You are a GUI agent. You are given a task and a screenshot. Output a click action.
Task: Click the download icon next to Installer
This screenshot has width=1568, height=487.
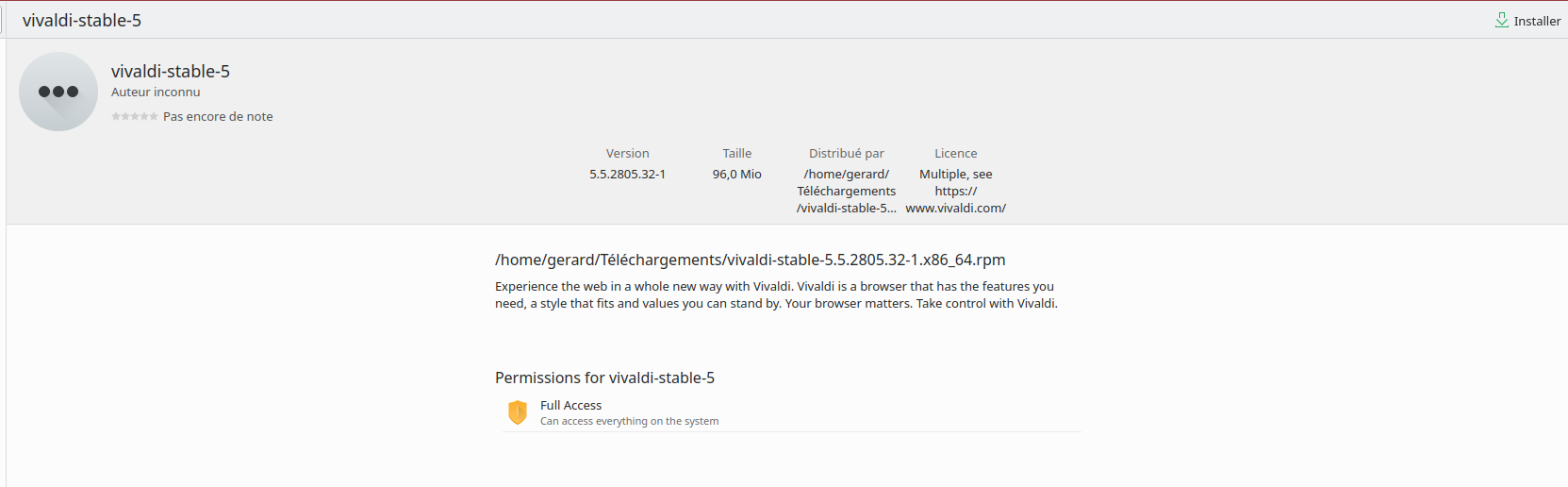pyautogui.click(x=1501, y=21)
